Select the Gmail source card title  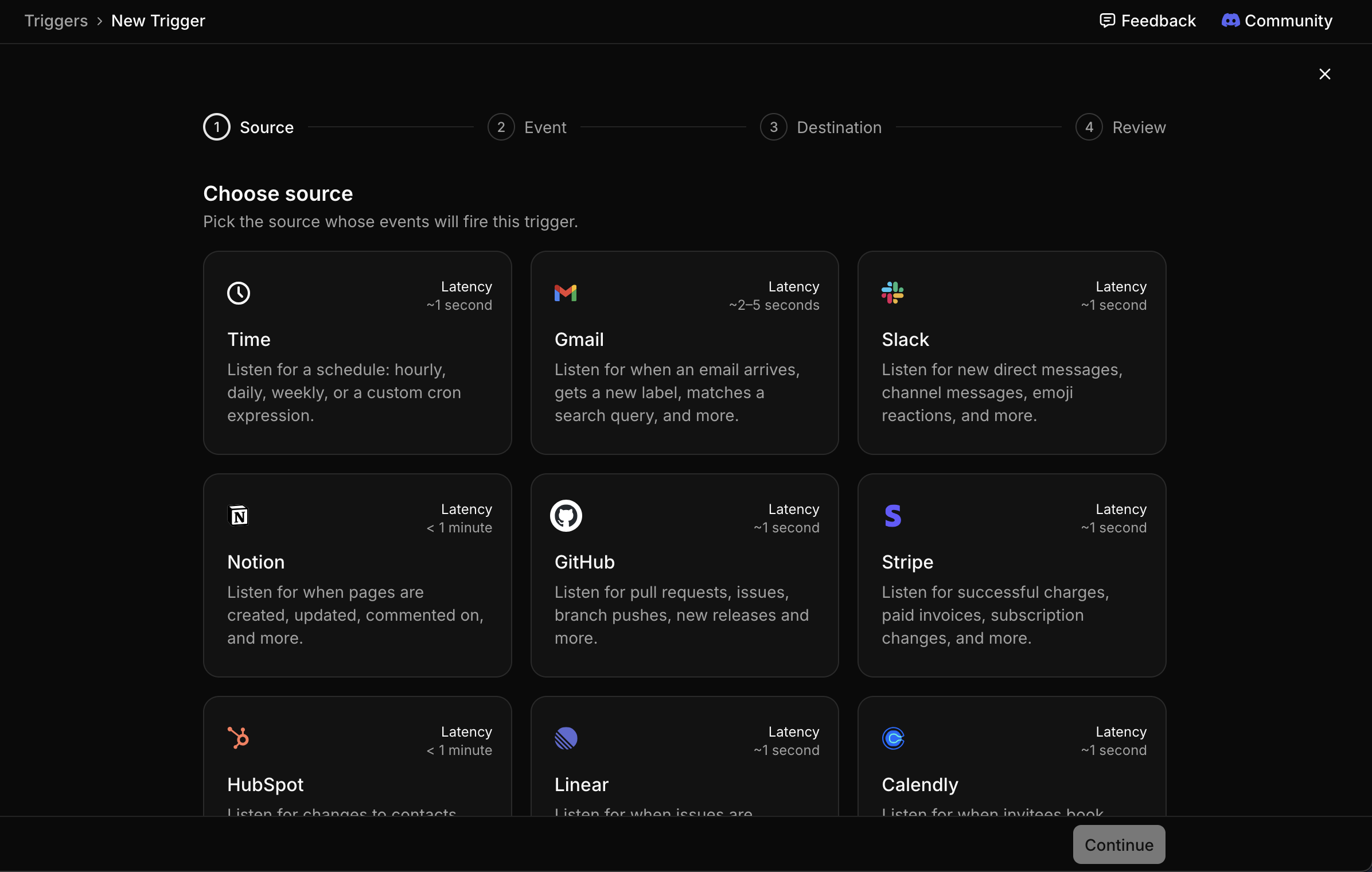[579, 340]
